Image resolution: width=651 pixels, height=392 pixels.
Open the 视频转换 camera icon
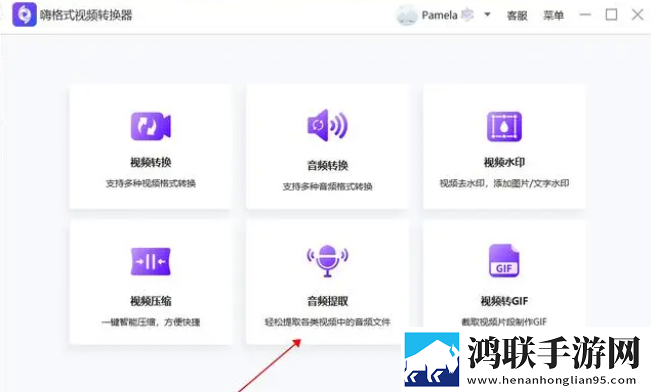pyautogui.click(x=151, y=126)
